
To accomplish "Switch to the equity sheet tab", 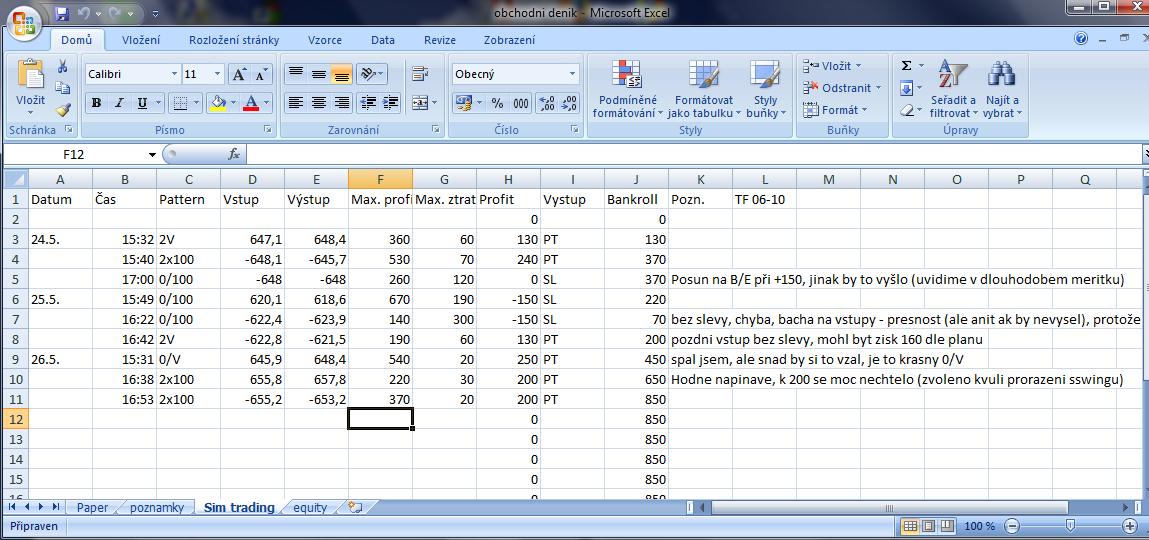I will tap(310, 508).
